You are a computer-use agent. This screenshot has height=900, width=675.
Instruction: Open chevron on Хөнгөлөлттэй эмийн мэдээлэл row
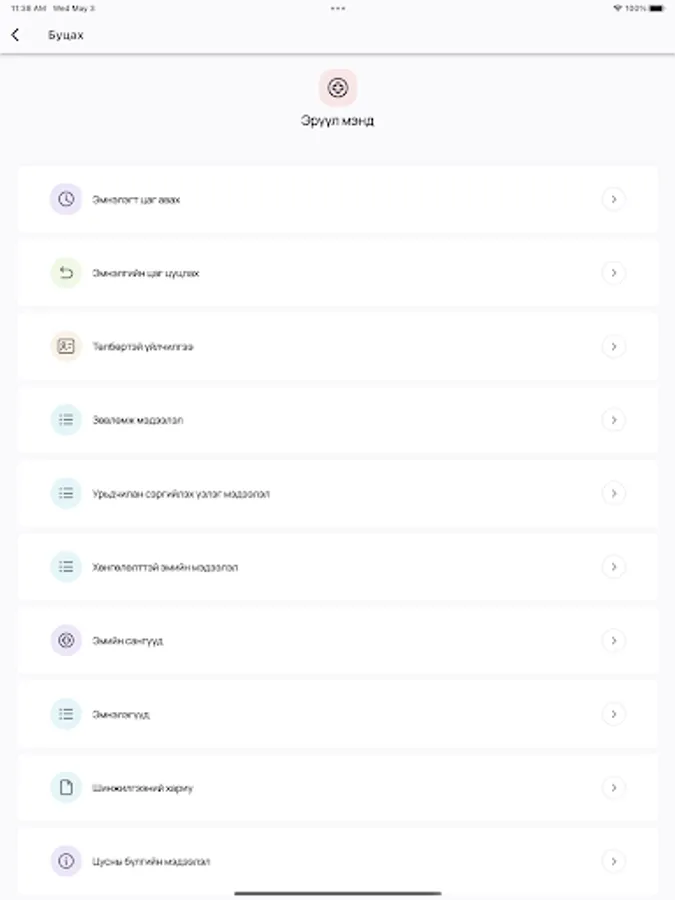pyautogui.click(x=614, y=567)
